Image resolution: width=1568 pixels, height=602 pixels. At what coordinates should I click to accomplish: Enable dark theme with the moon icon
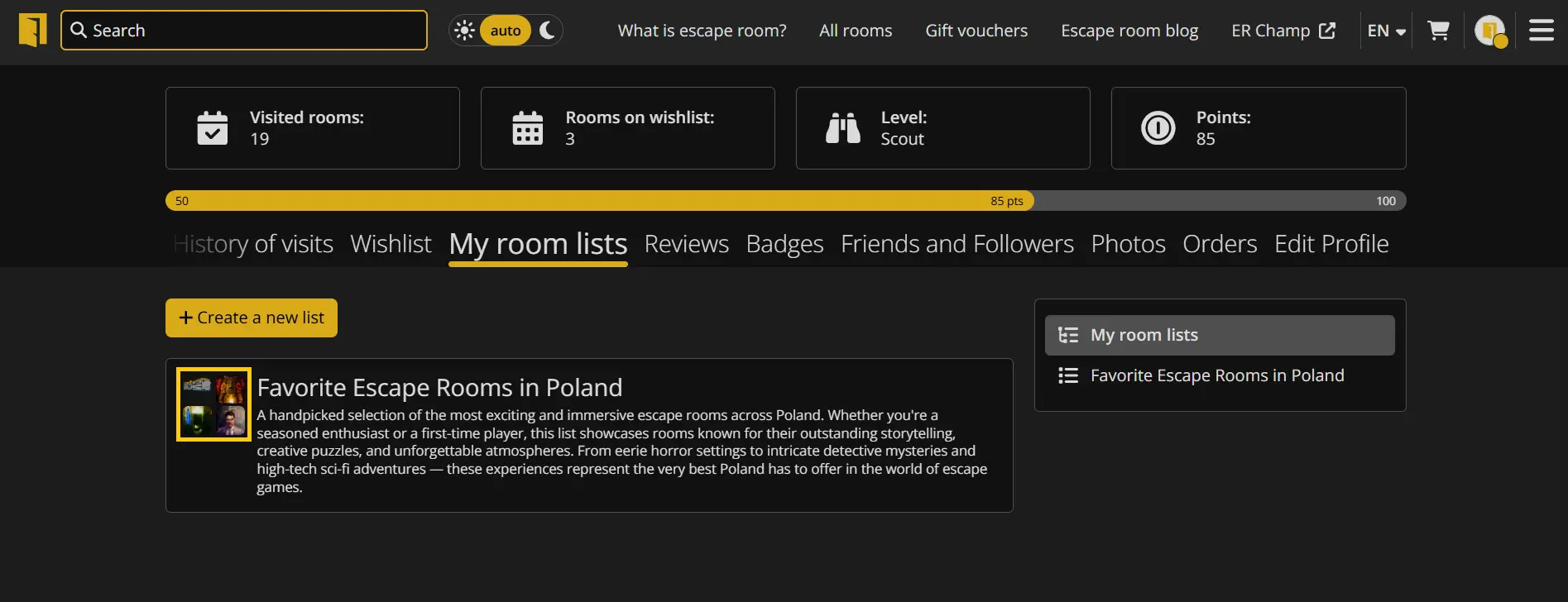pos(547,31)
